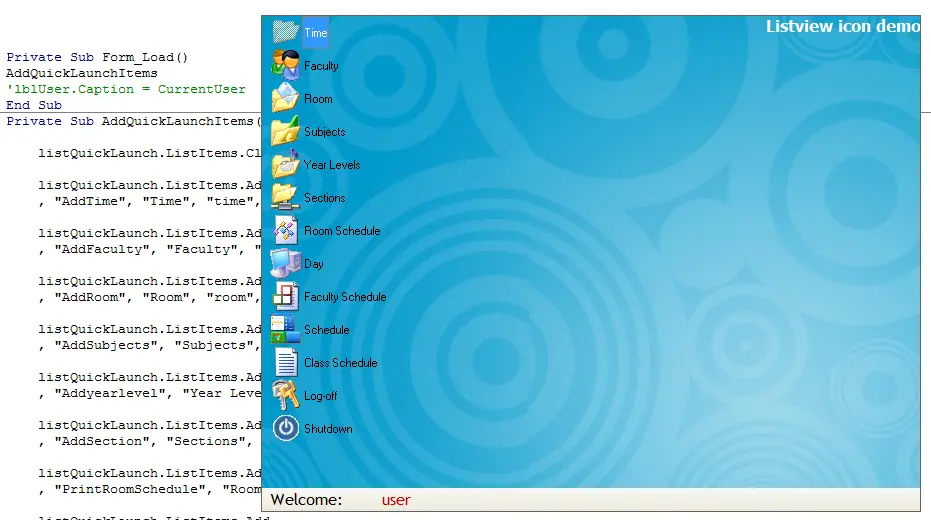
Task: Open the Day computer icon
Action: coord(286,263)
